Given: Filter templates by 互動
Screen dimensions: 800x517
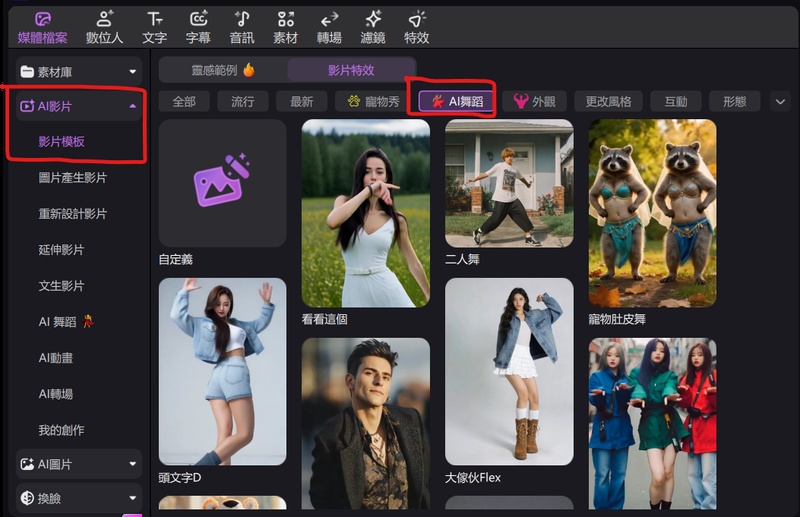Looking at the screenshot, I should click(x=676, y=102).
